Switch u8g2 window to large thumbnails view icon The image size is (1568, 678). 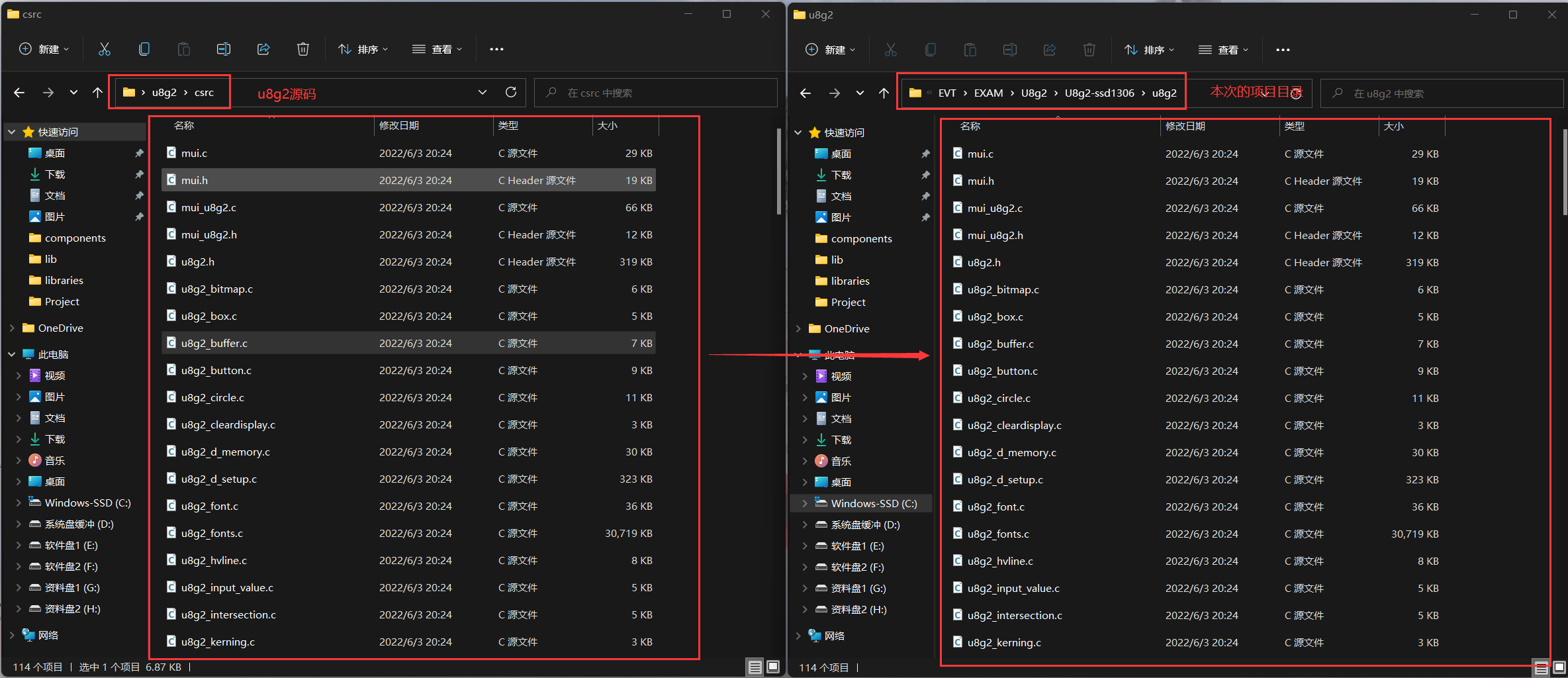pyautogui.click(x=1559, y=667)
